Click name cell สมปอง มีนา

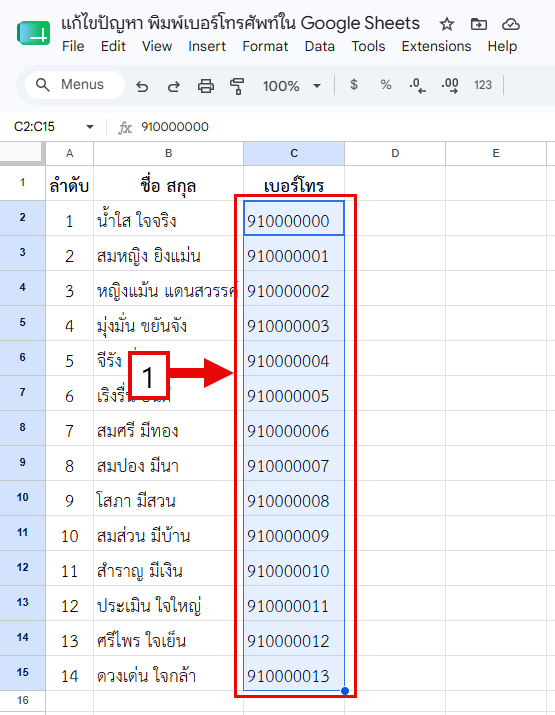coord(168,463)
